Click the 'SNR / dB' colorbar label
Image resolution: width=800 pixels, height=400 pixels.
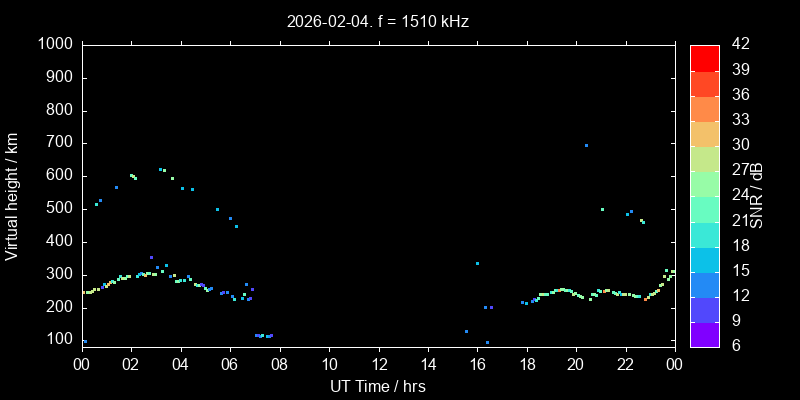pyautogui.click(x=757, y=195)
